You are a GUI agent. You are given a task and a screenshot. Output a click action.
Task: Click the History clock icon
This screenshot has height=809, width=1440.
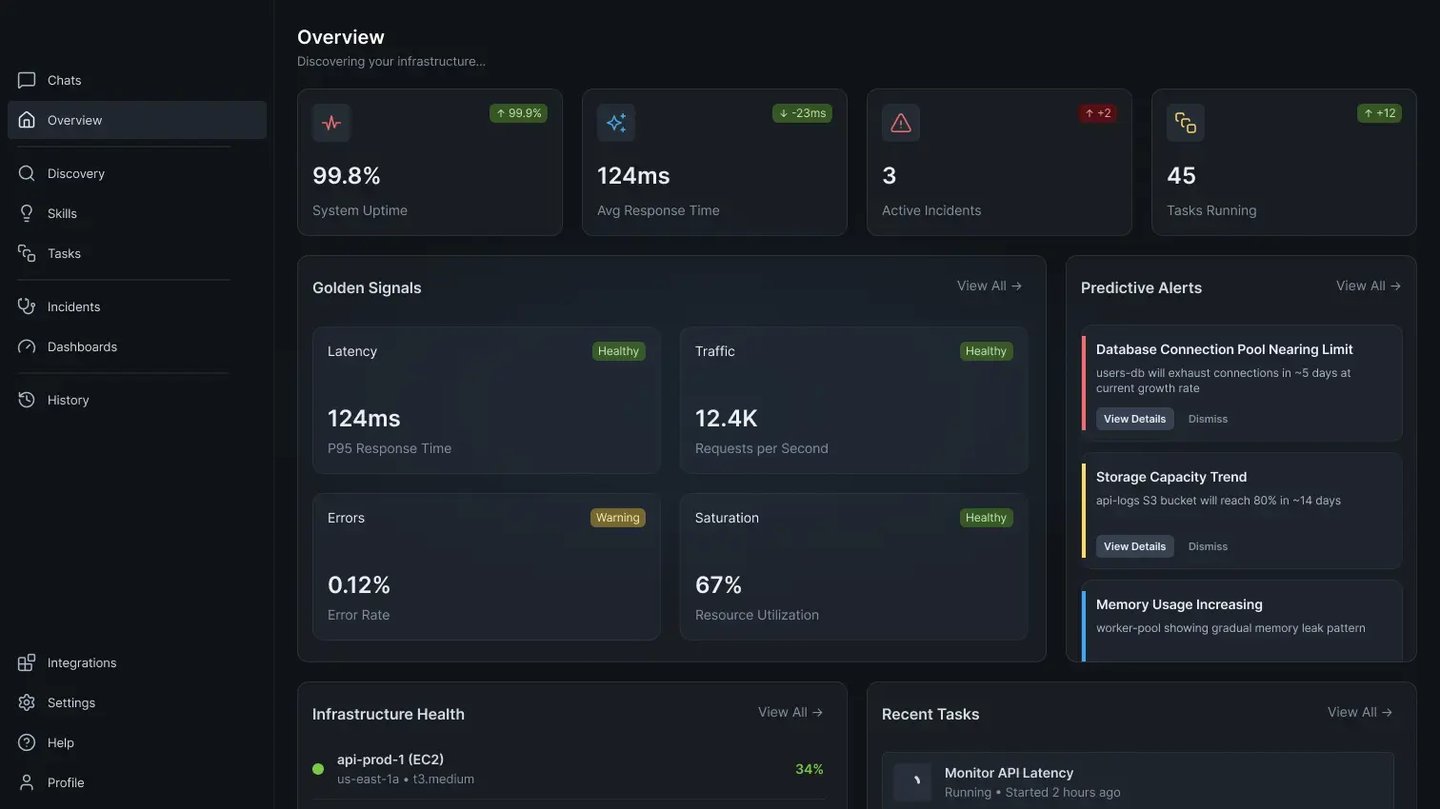pyautogui.click(x=27, y=400)
